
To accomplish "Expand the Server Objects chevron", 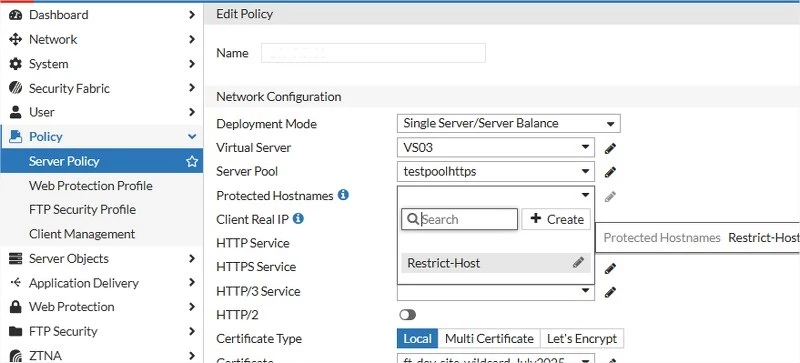I will (192, 258).
